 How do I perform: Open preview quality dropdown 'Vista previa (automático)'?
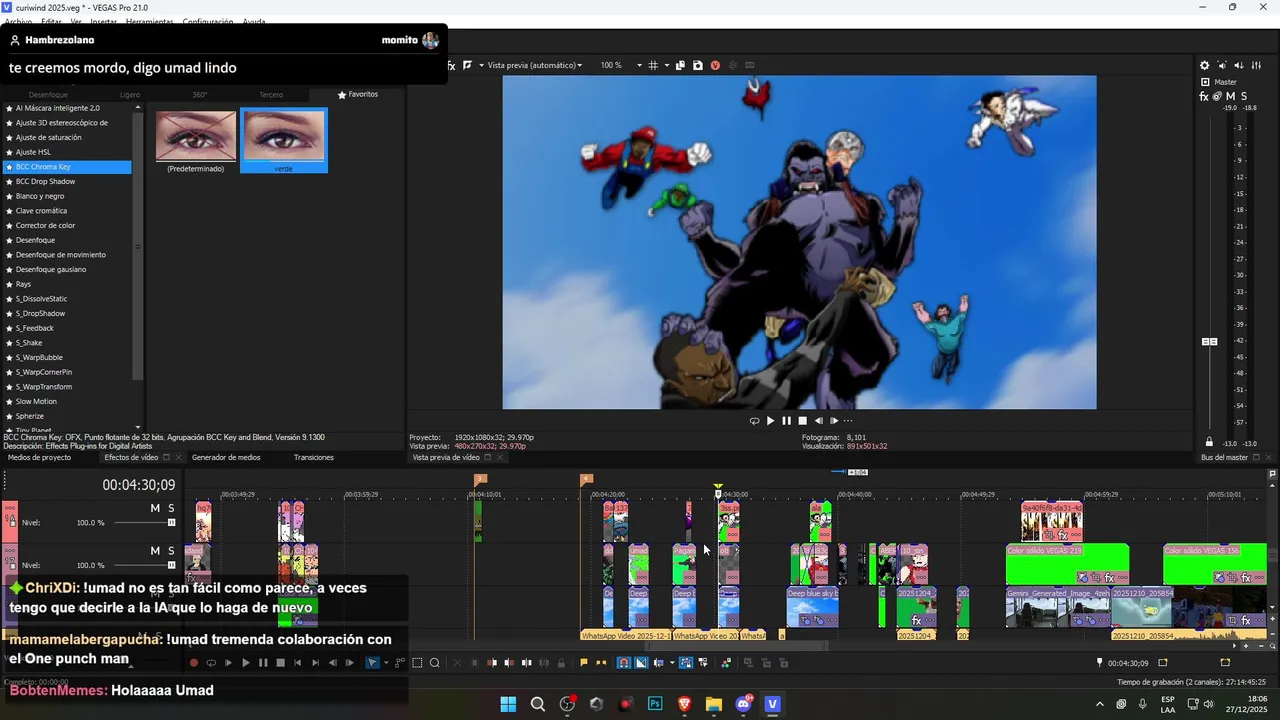click(x=535, y=65)
